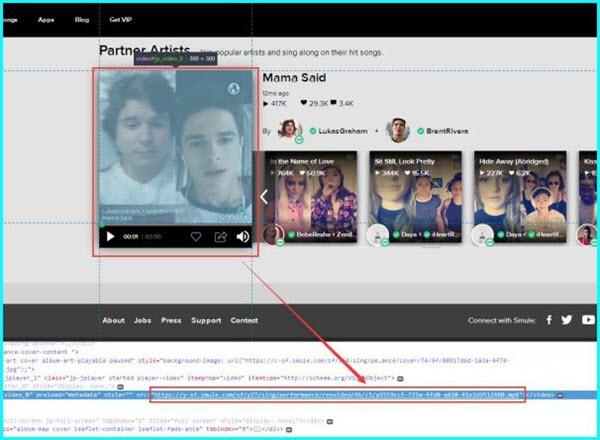This screenshot has width=600, height=440.
Task: Open Smule YouTube channel icon
Action: point(589,320)
